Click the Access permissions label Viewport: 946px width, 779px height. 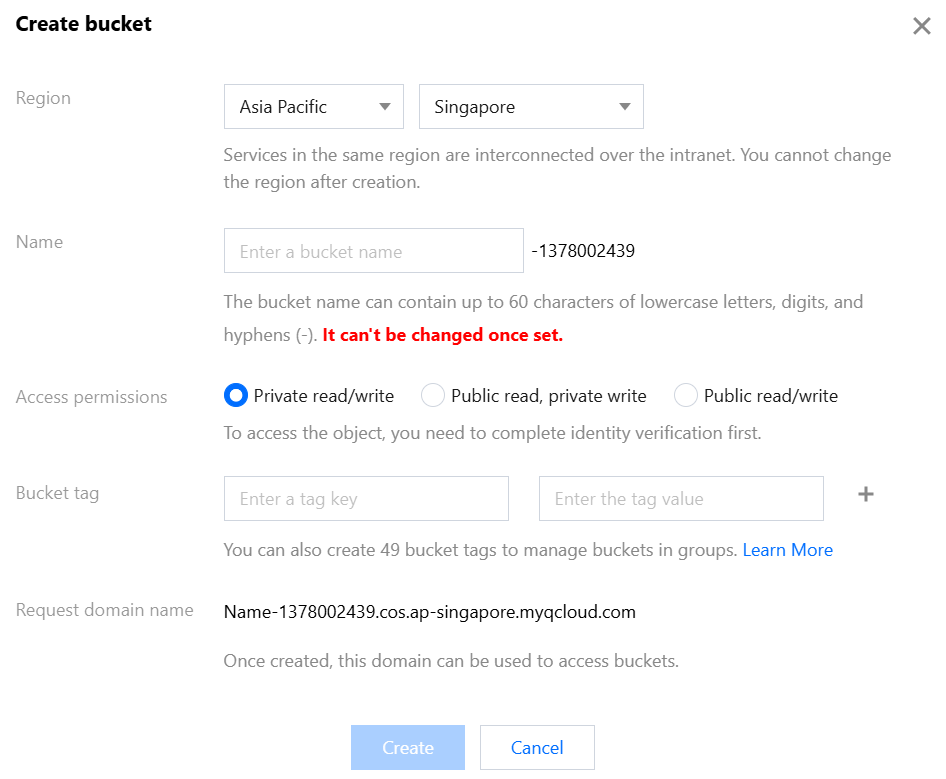point(92,397)
